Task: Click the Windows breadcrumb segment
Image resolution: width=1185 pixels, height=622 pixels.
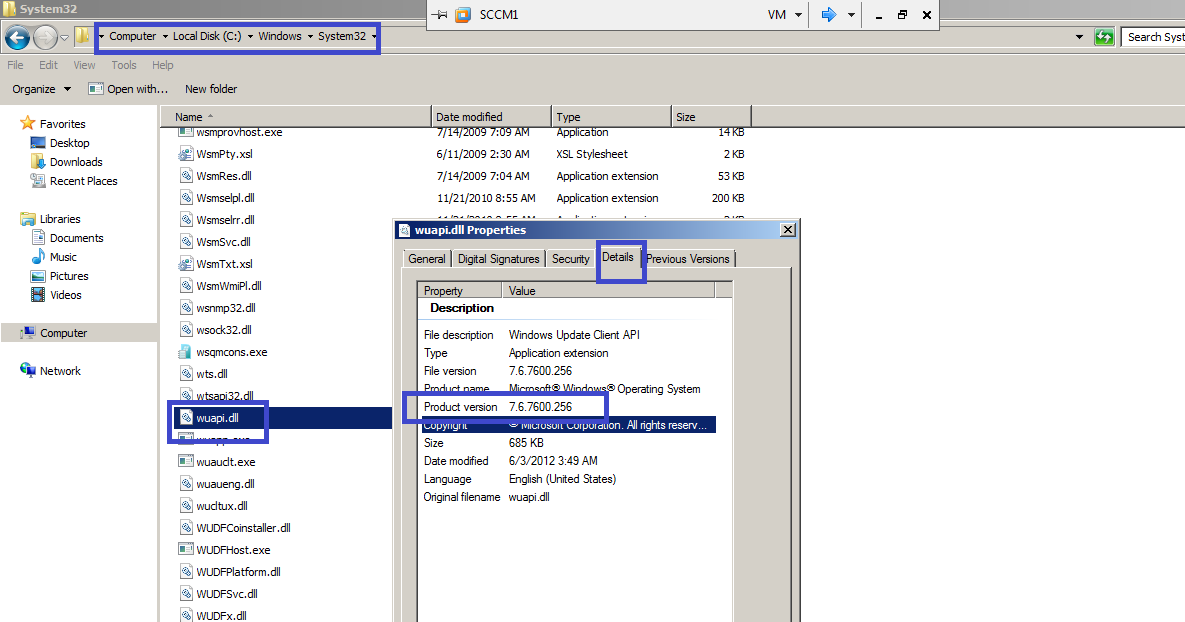Action: (x=280, y=36)
